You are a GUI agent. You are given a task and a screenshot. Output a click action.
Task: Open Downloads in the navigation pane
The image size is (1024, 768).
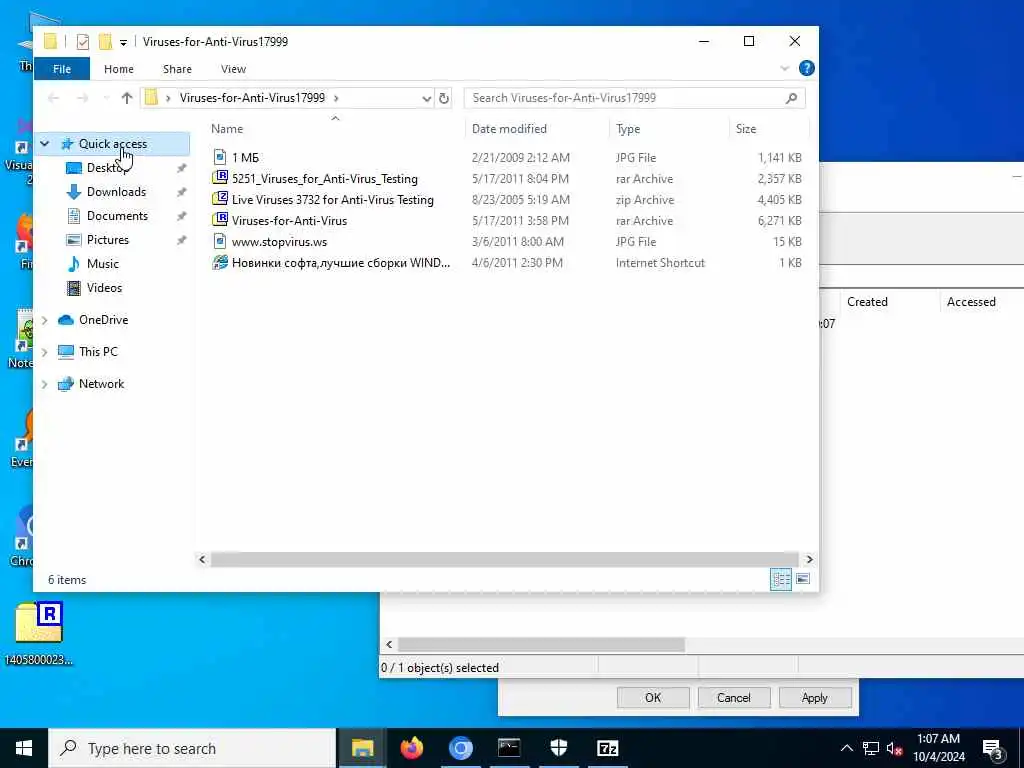116,192
